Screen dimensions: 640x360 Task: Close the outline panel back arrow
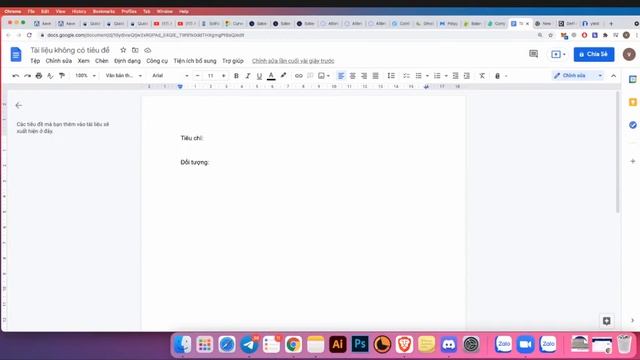click(x=19, y=105)
